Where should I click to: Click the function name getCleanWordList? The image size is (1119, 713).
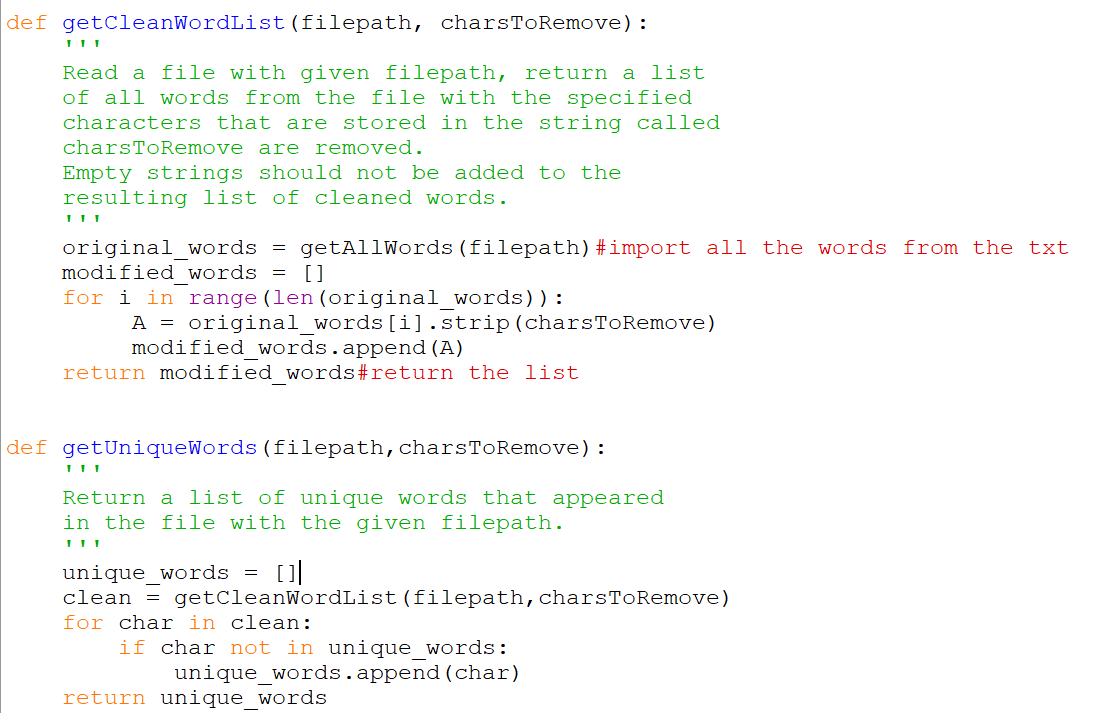pos(173,23)
